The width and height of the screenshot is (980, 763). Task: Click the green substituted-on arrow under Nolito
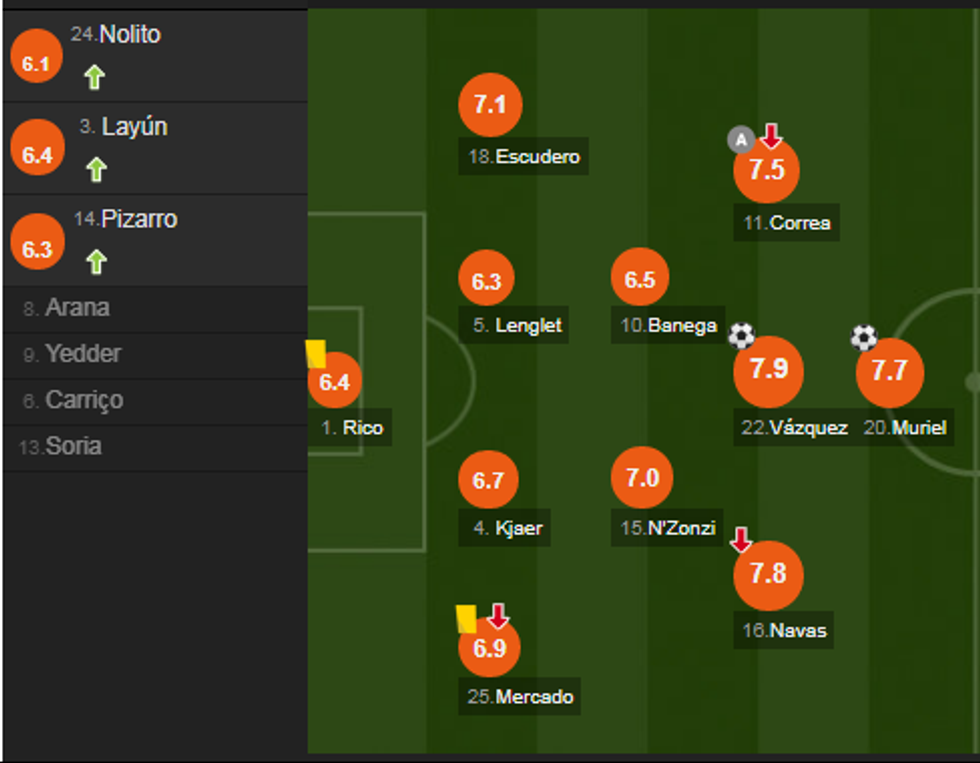94,77
